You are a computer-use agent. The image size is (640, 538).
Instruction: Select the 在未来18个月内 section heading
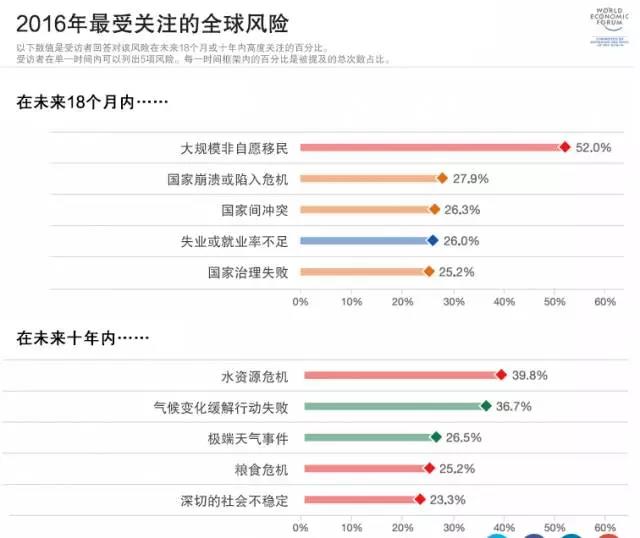tap(91, 102)
